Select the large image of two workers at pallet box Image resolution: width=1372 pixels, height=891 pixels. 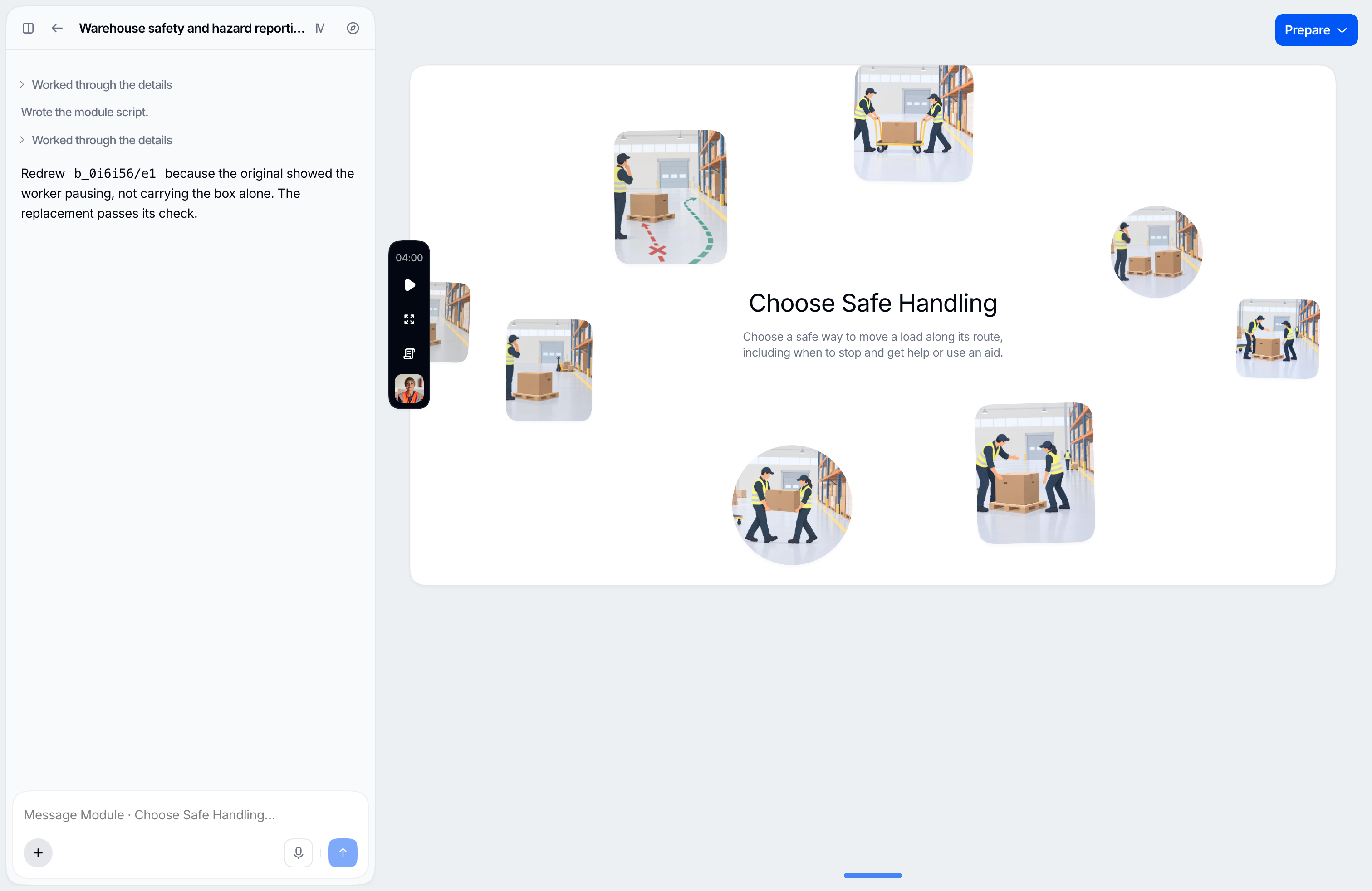tap(1035, 473)
